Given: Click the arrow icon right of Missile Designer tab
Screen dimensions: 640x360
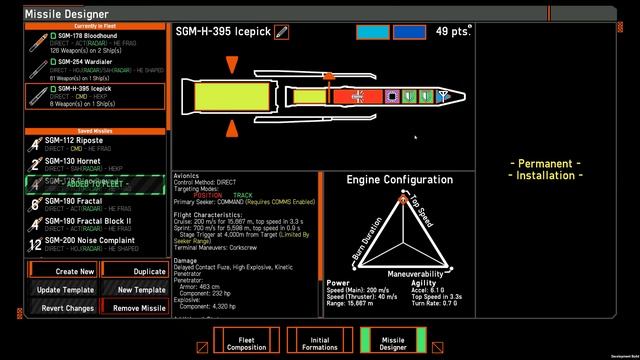Looking at the screenshot, I should [438, 347].
